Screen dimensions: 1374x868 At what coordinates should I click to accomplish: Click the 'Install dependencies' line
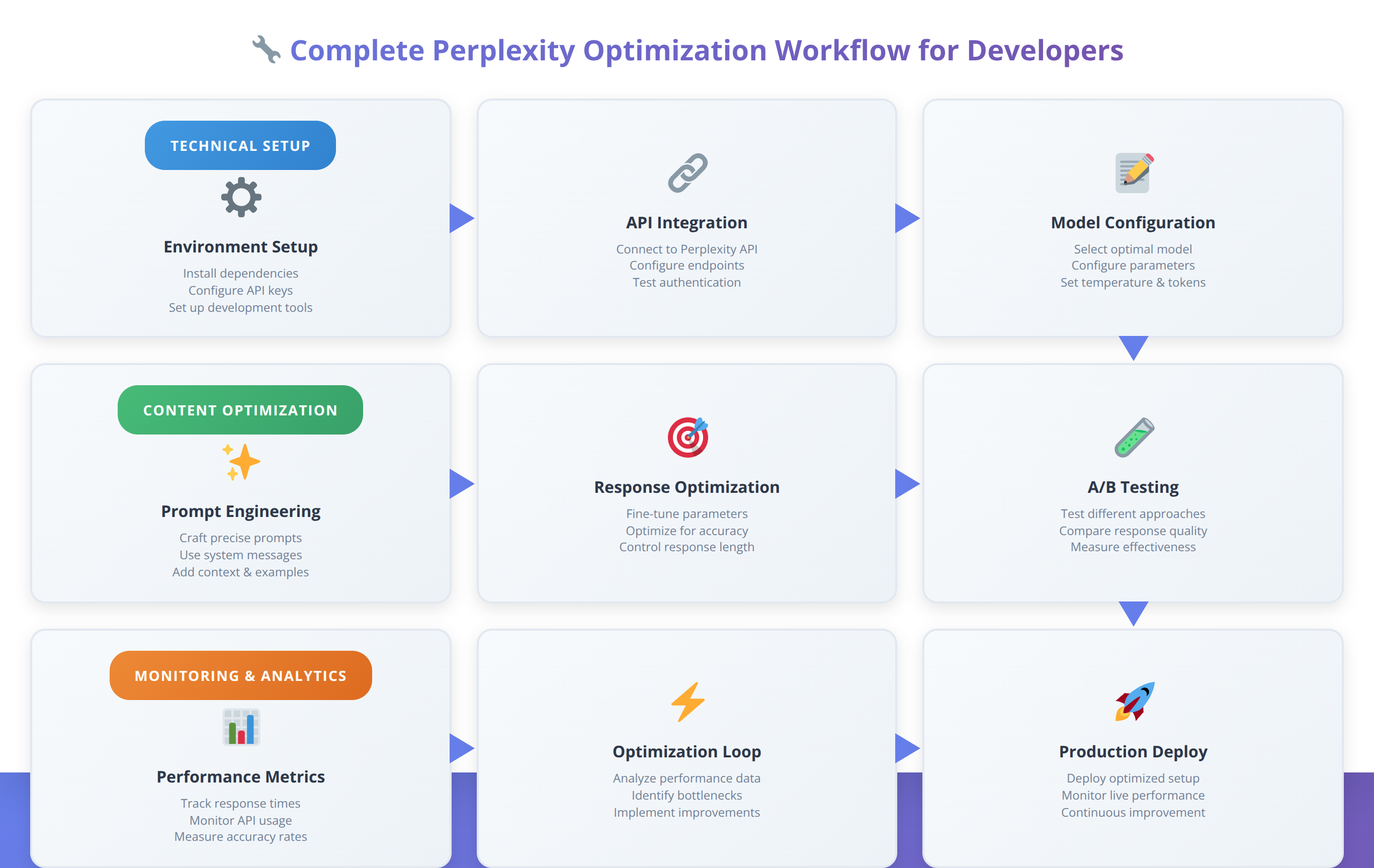[240, 274]
